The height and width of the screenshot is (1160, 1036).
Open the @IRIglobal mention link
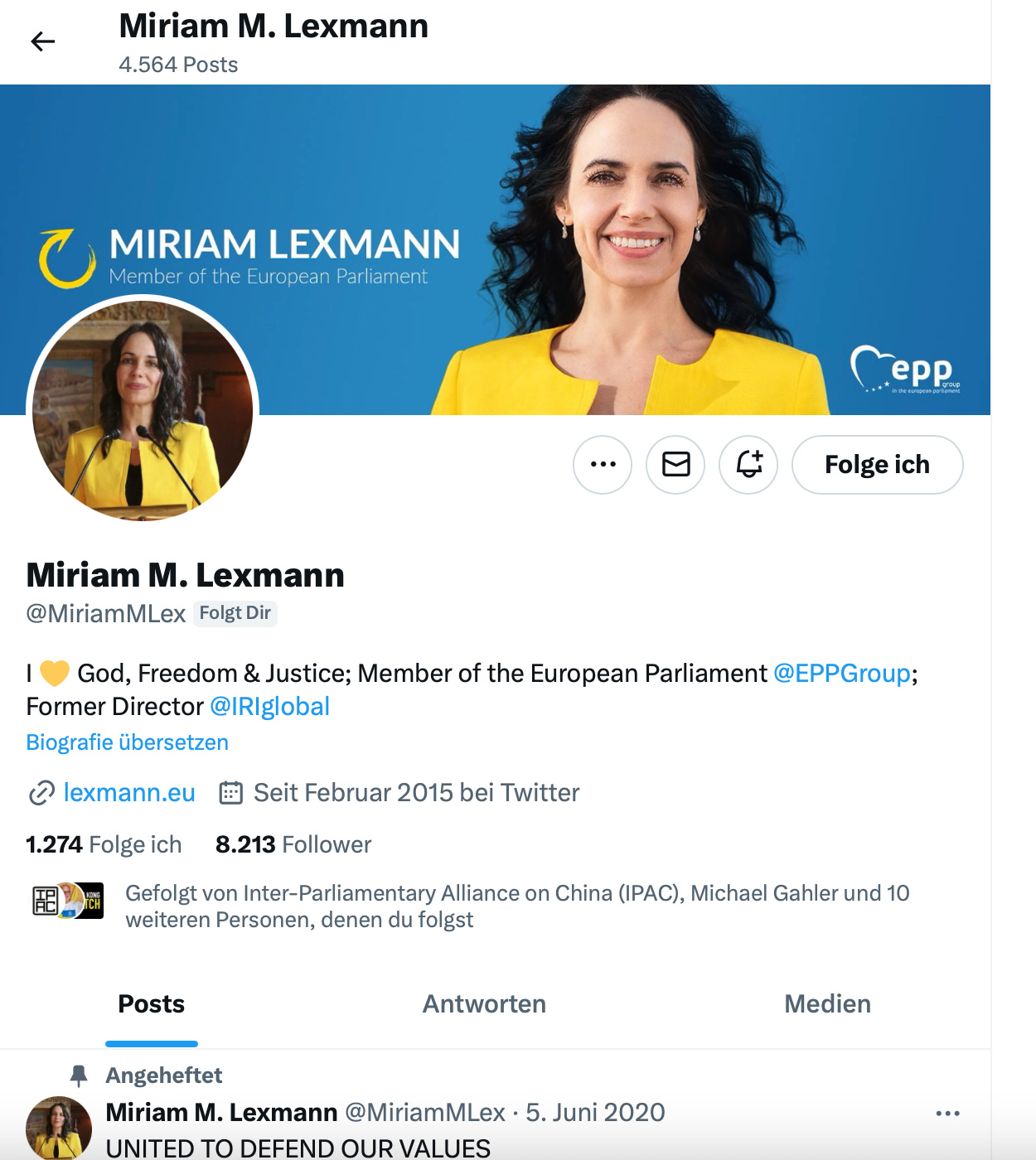click(269, 707)
